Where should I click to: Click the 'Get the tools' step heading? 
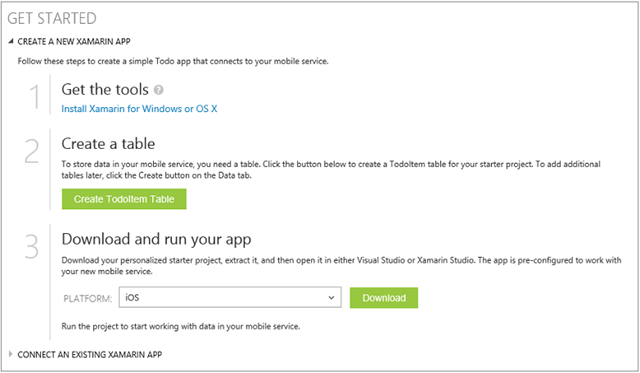(x=105, y=89)
